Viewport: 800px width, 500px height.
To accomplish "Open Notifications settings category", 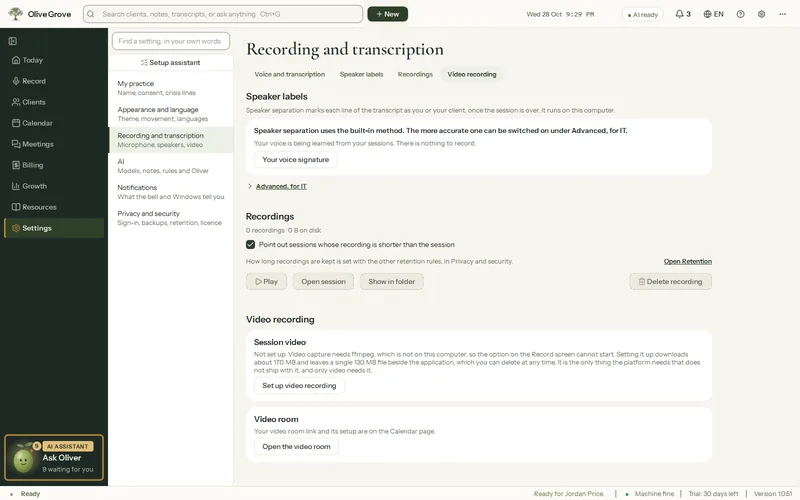I will (171, 192).
